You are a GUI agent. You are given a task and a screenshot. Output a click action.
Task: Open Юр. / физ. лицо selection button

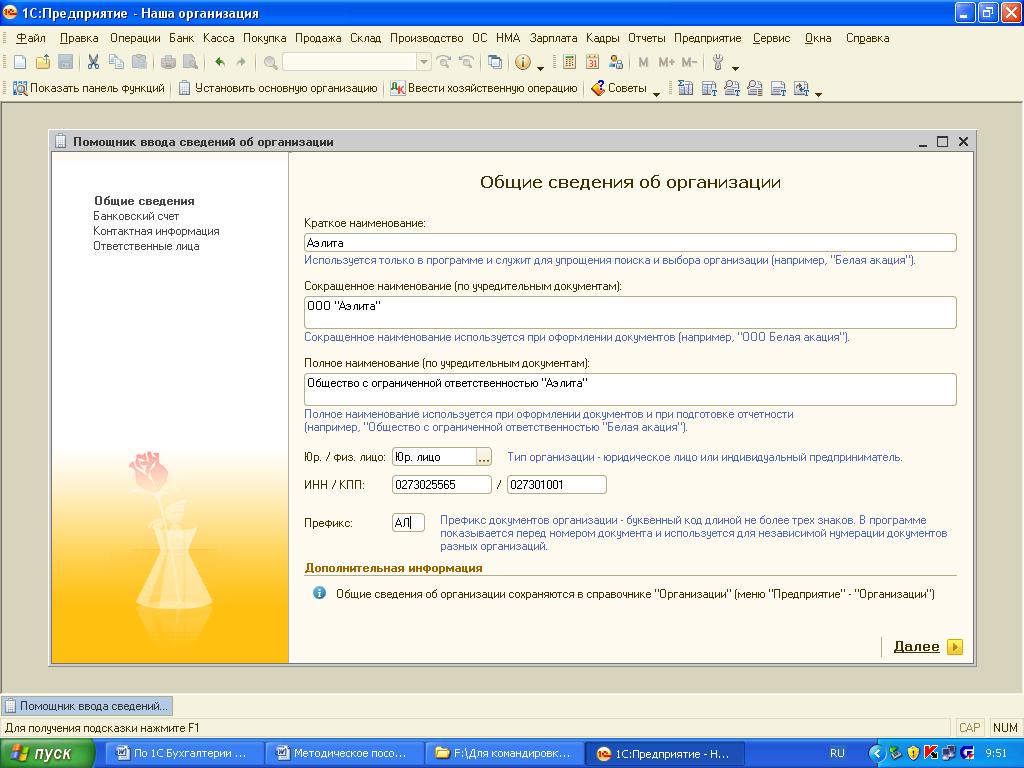483,457
